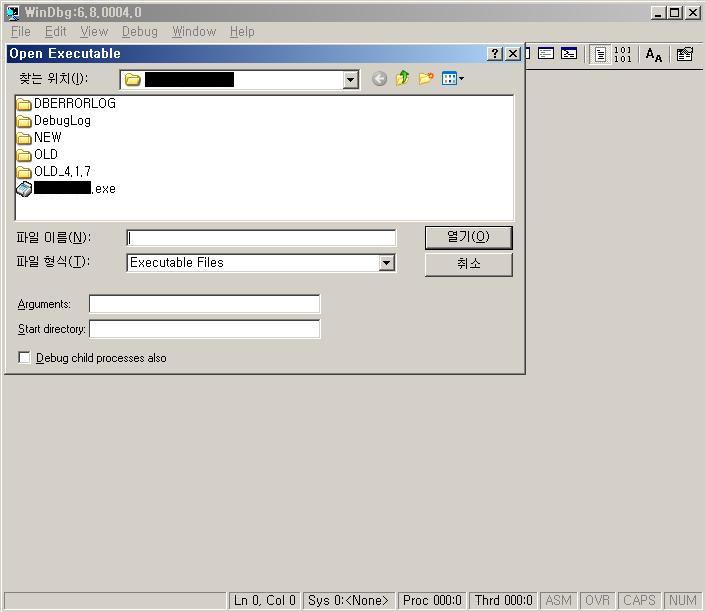Viewport: 705px width, 612px height.
Task: Click the binary 101 toolbar icon
Action: point(623,54)
